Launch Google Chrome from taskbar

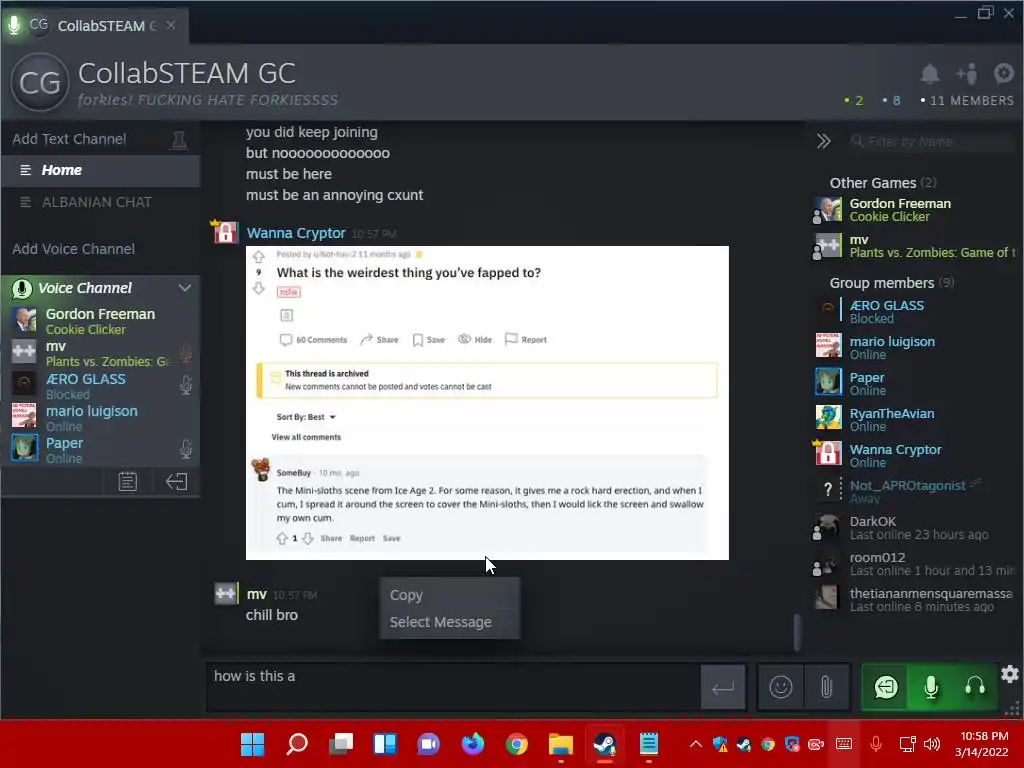coord(517,744)
